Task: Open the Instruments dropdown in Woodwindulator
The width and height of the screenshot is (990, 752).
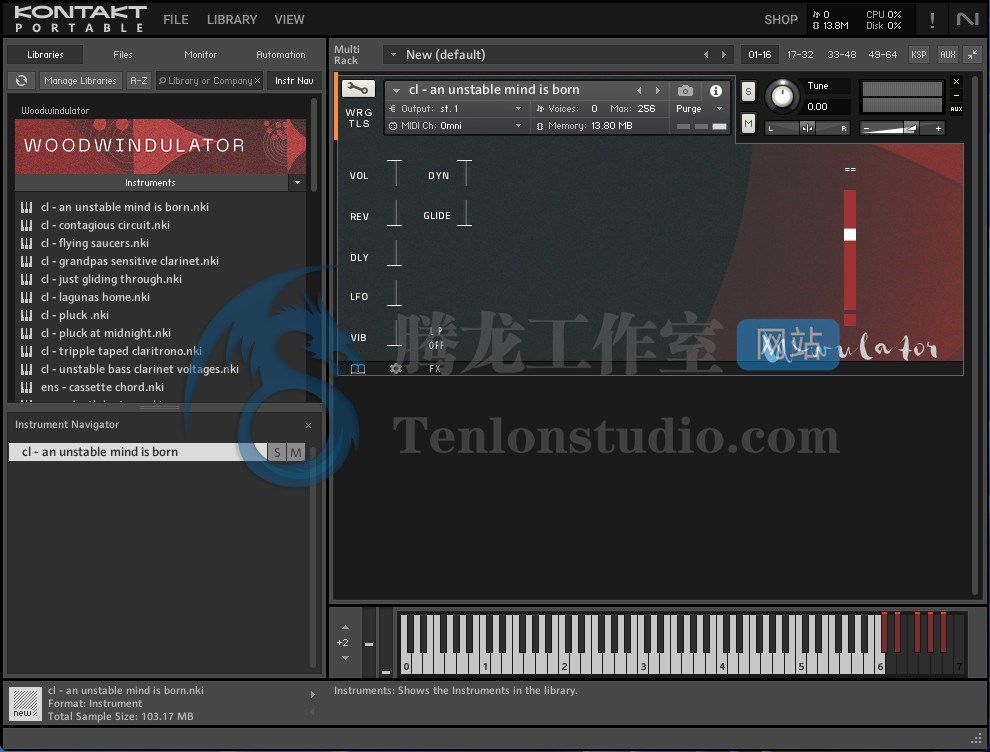Action: (297, 182)
